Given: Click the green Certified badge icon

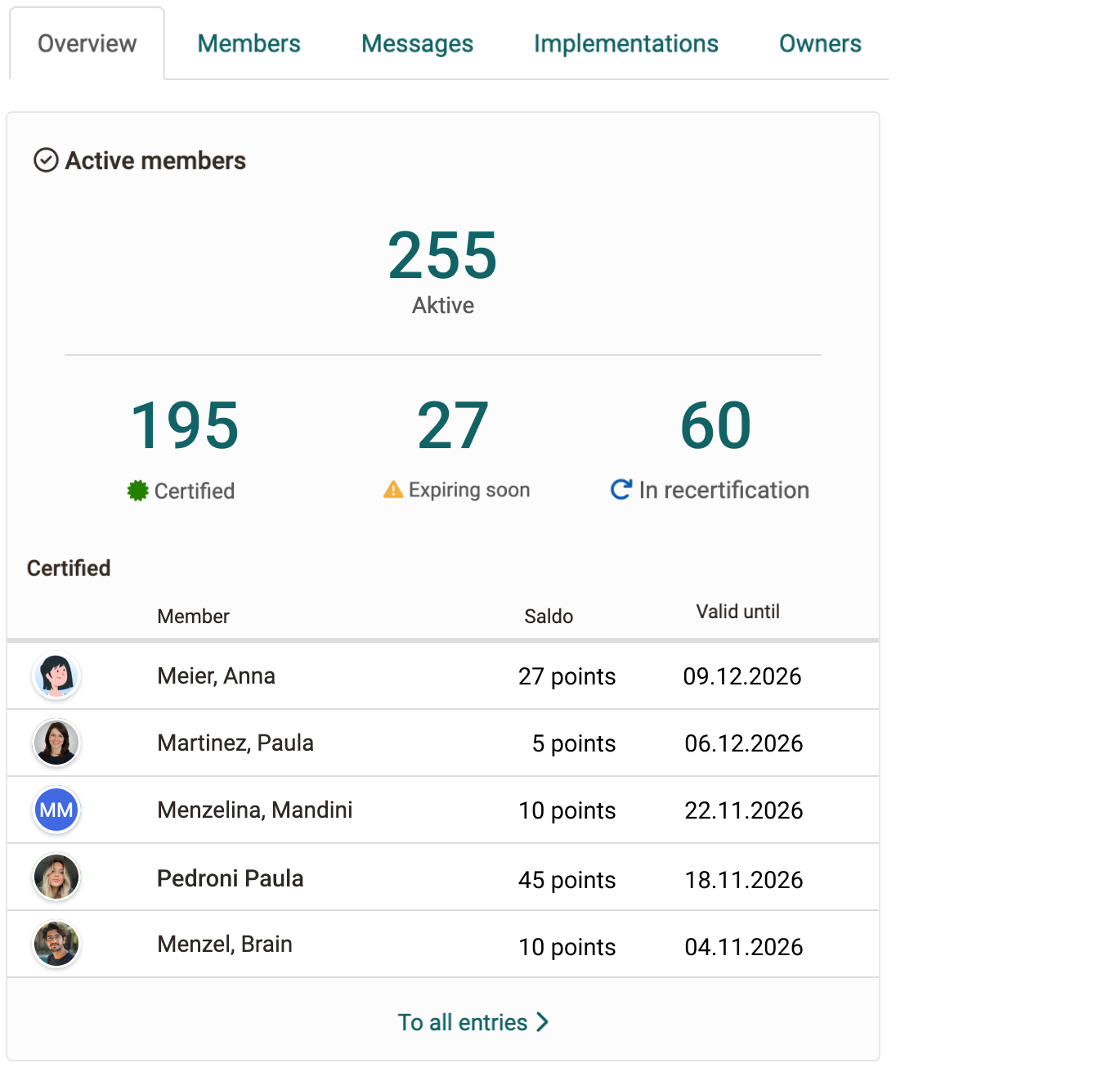Looking at the screenshot, I should 138,490.
